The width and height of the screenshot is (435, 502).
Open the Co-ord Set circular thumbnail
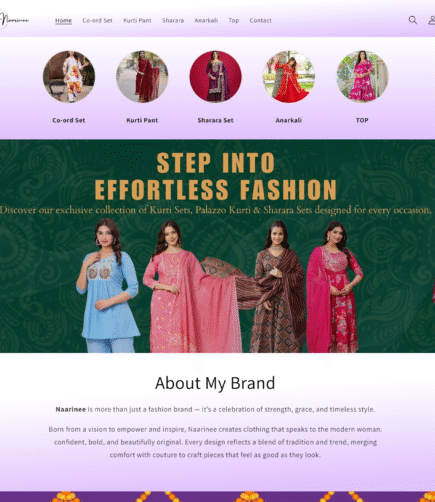69,76
